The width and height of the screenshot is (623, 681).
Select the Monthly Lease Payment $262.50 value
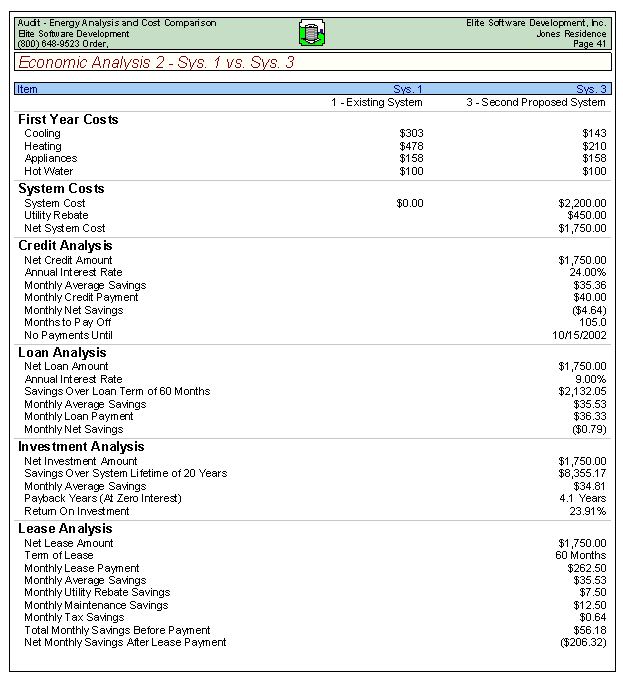pos(586,568)
